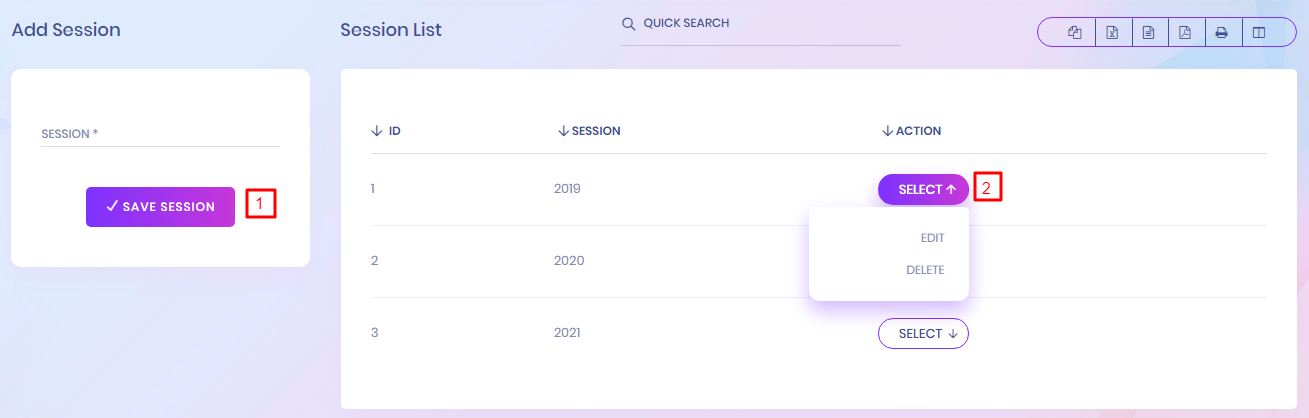Click the 2020 session row cell

point(567,260)
